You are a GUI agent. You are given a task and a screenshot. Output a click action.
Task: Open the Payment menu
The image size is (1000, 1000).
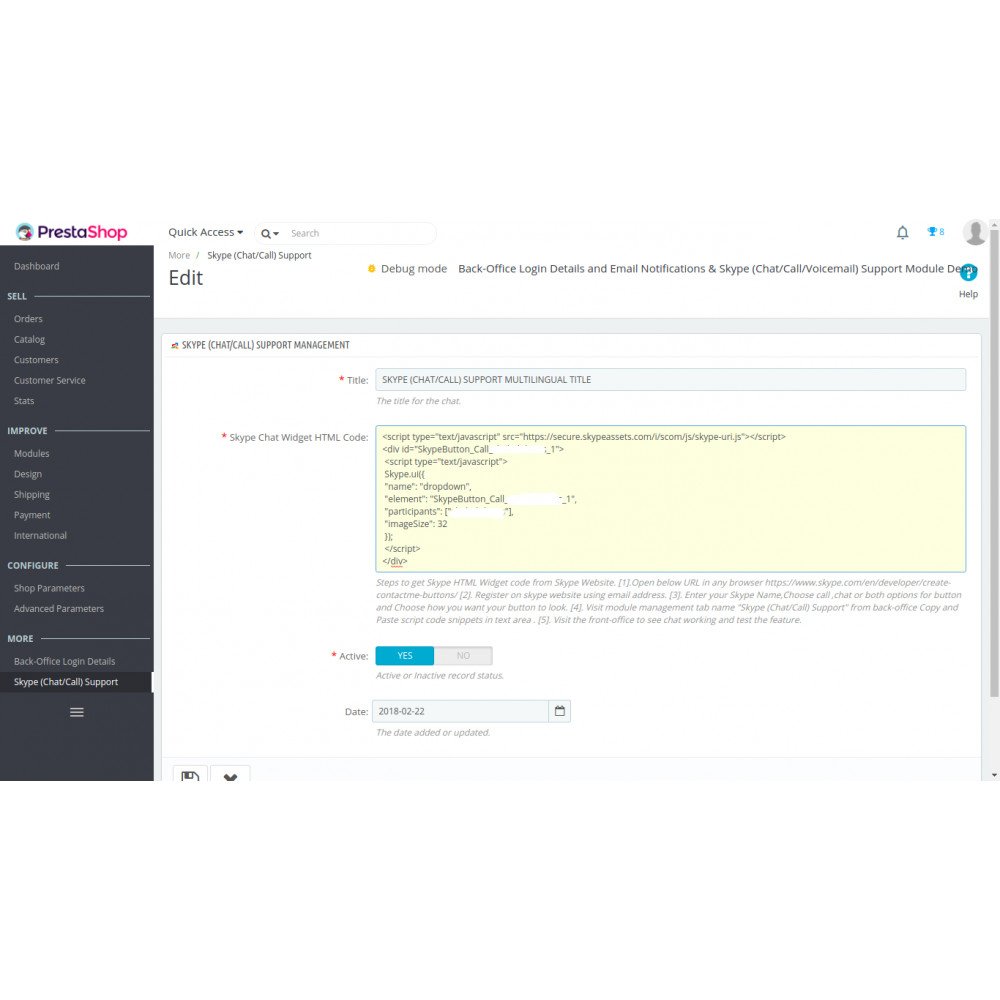[32, 515]
